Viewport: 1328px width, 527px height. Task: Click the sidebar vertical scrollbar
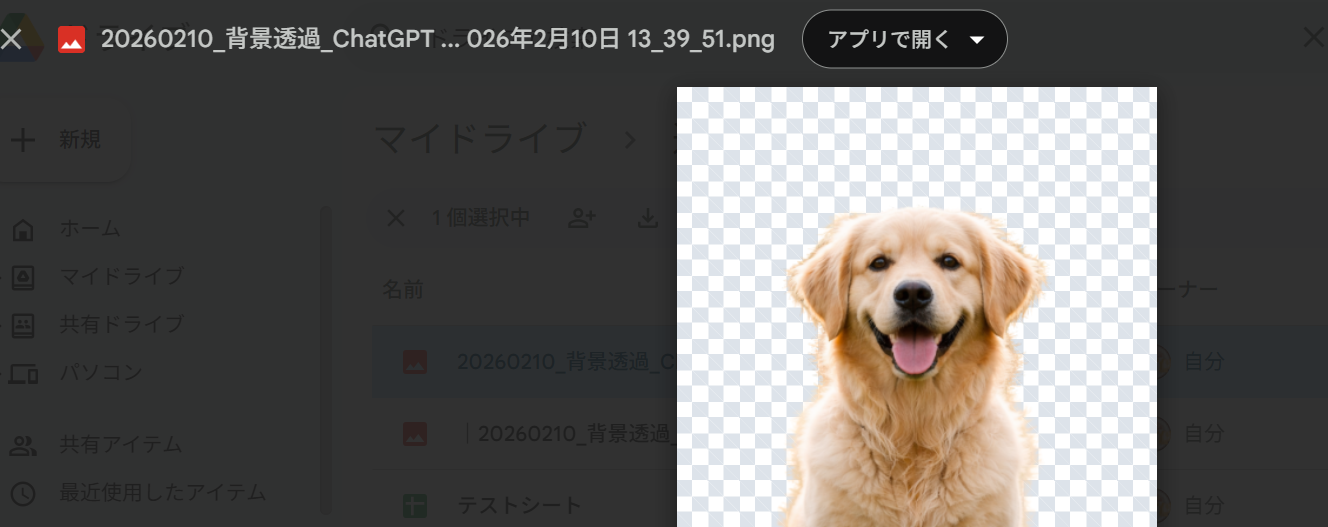324,360
